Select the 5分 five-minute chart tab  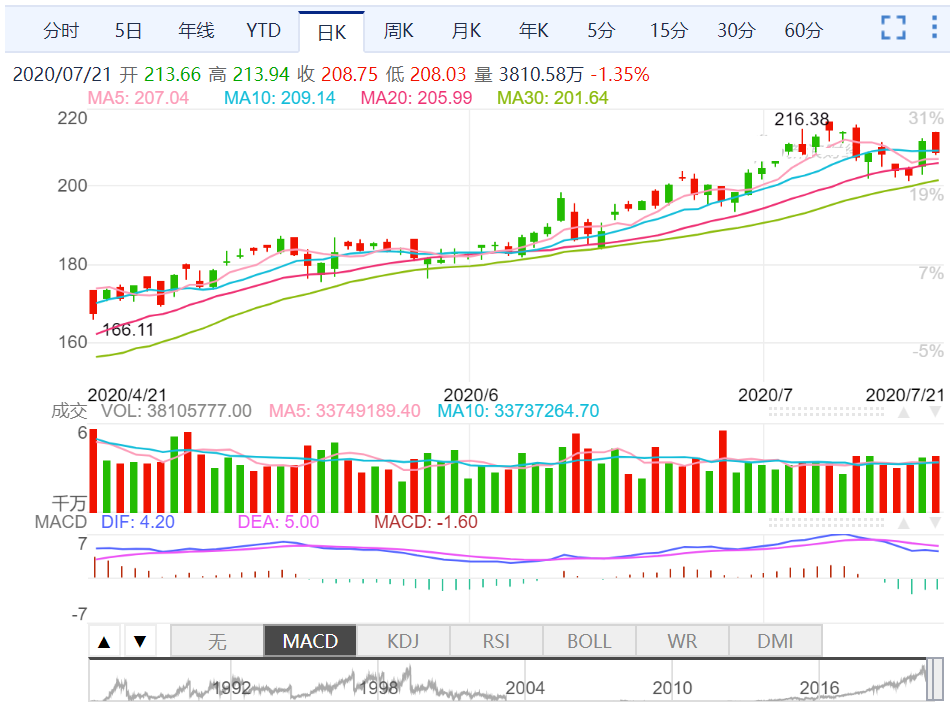[601, 30]
